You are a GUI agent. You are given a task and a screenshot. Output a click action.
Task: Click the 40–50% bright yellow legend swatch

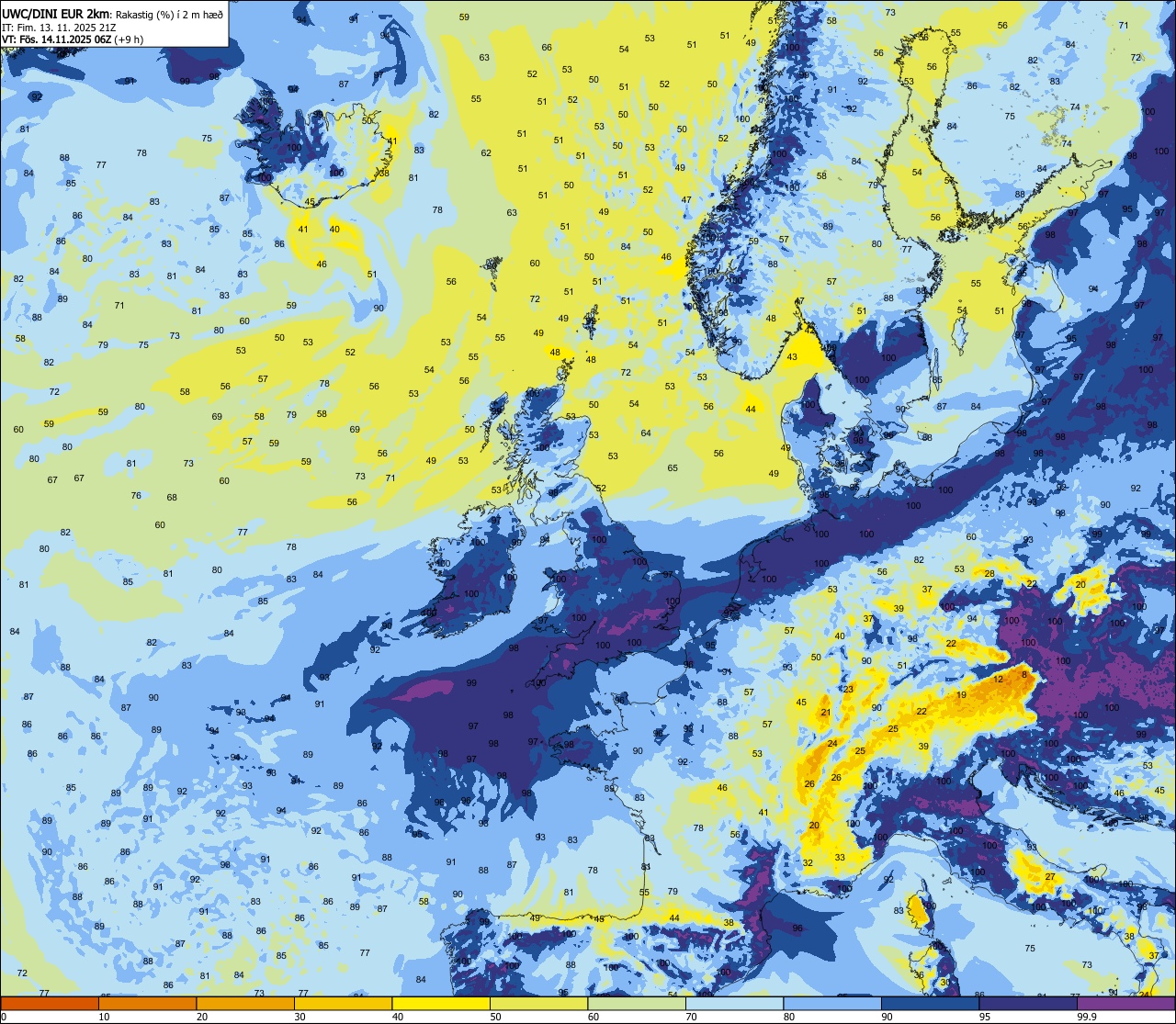[x=441, y=1003]
